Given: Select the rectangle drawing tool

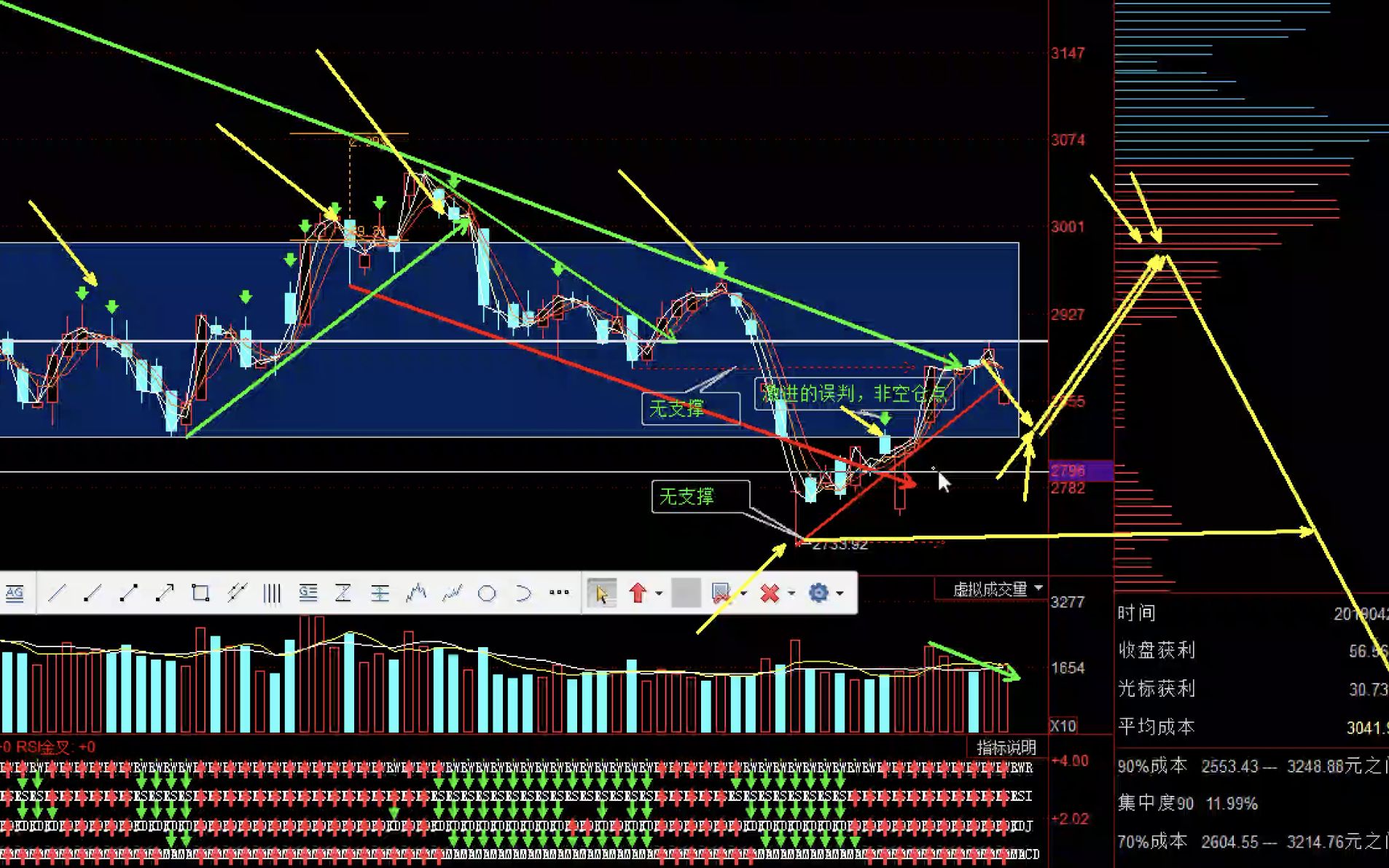Looking at the screenshot, I should tap(200, 593).
